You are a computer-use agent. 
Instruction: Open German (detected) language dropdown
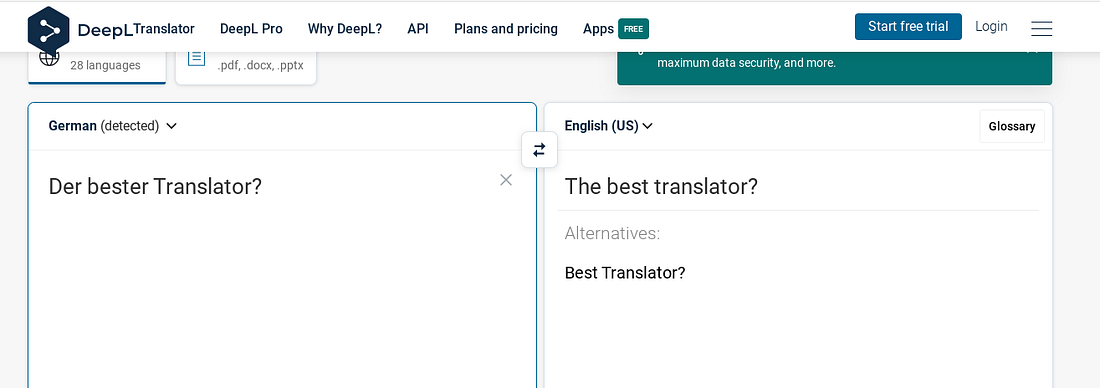click(x=112, y=126)
